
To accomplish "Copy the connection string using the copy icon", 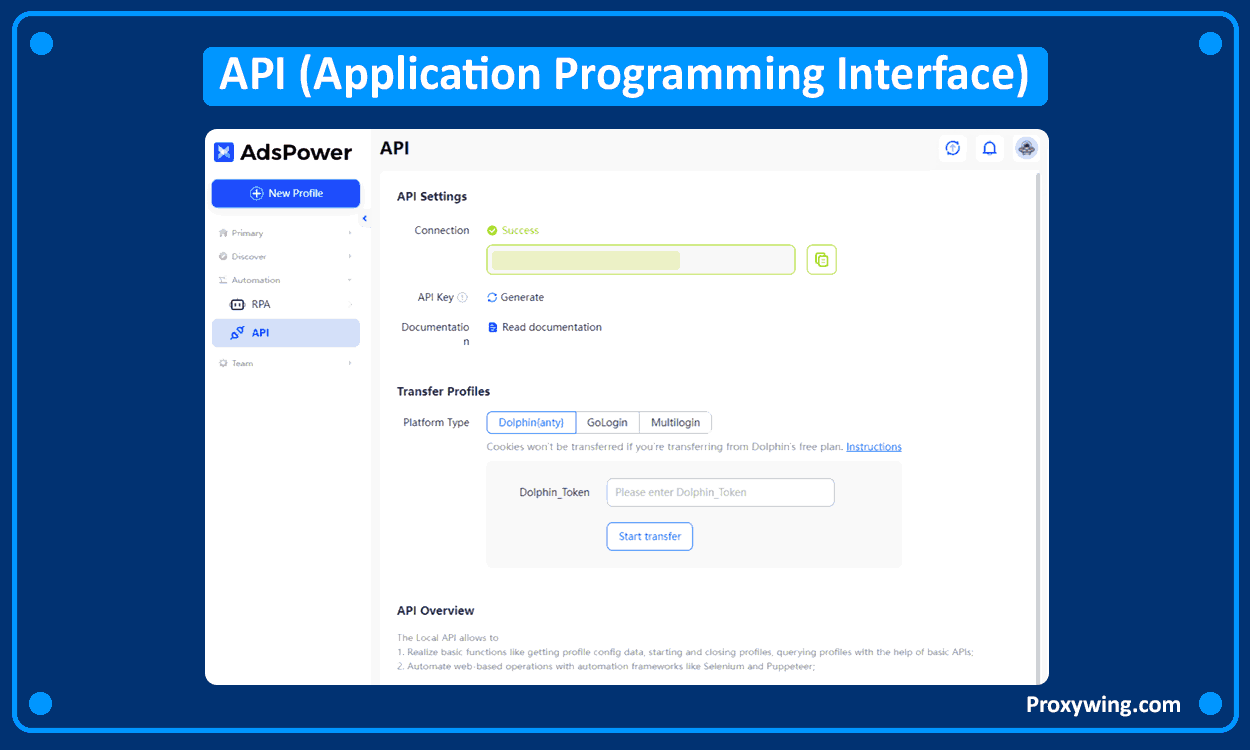I will pyautogui.click(x=821, y=259).
